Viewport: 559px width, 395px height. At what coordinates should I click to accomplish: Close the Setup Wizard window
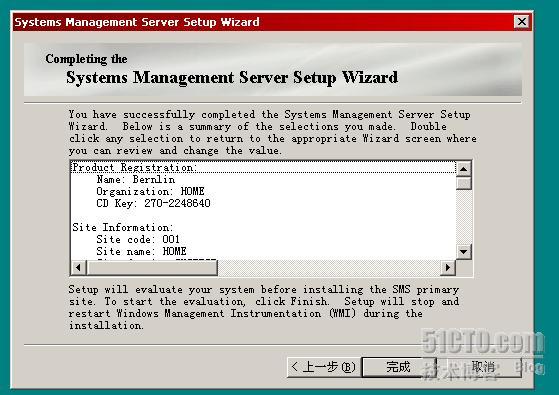pos(522,22)
